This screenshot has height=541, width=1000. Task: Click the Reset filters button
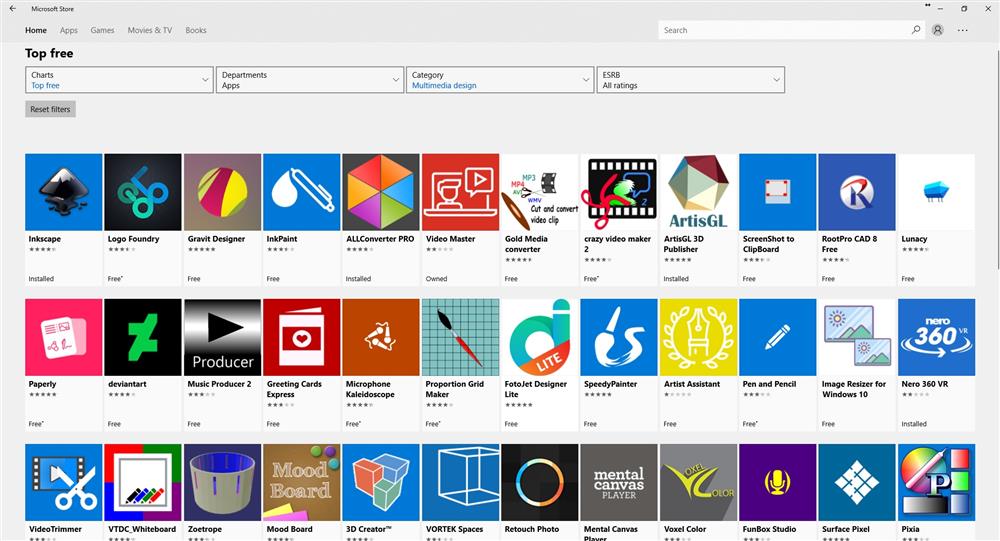pyautogui.click(x=50, y=109)
